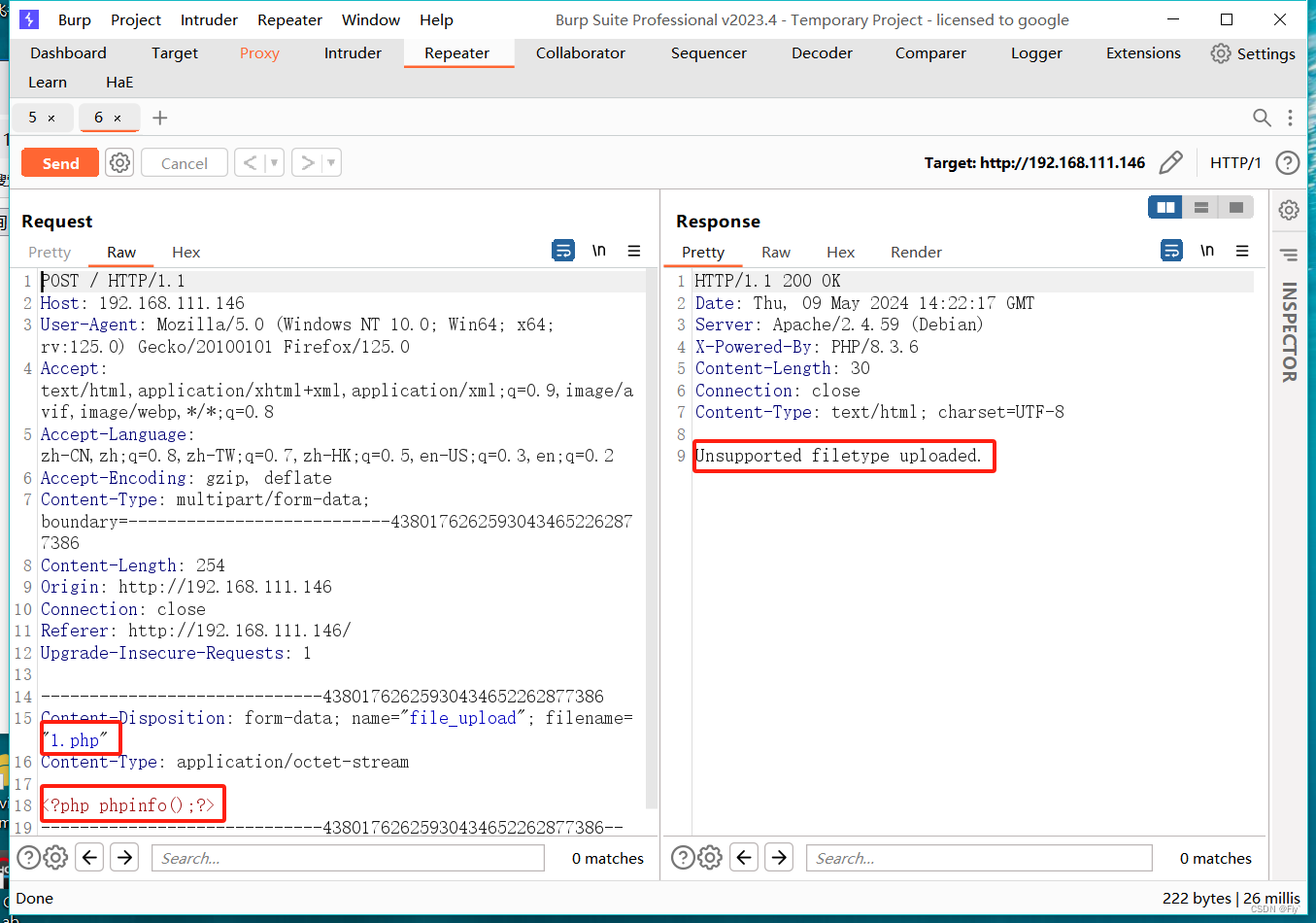Switch to Proxy tab
This screenshot has height=923, width=1316.
(259, 53)
